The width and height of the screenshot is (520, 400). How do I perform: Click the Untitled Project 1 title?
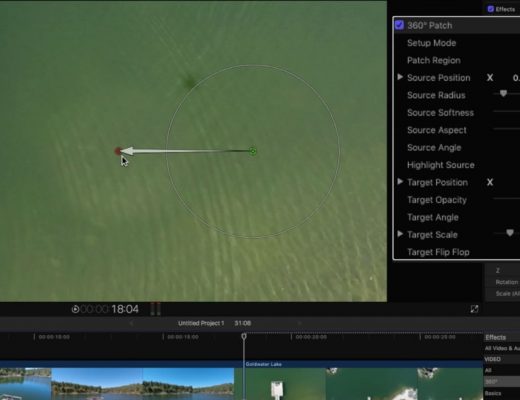[x=201, y=323]
